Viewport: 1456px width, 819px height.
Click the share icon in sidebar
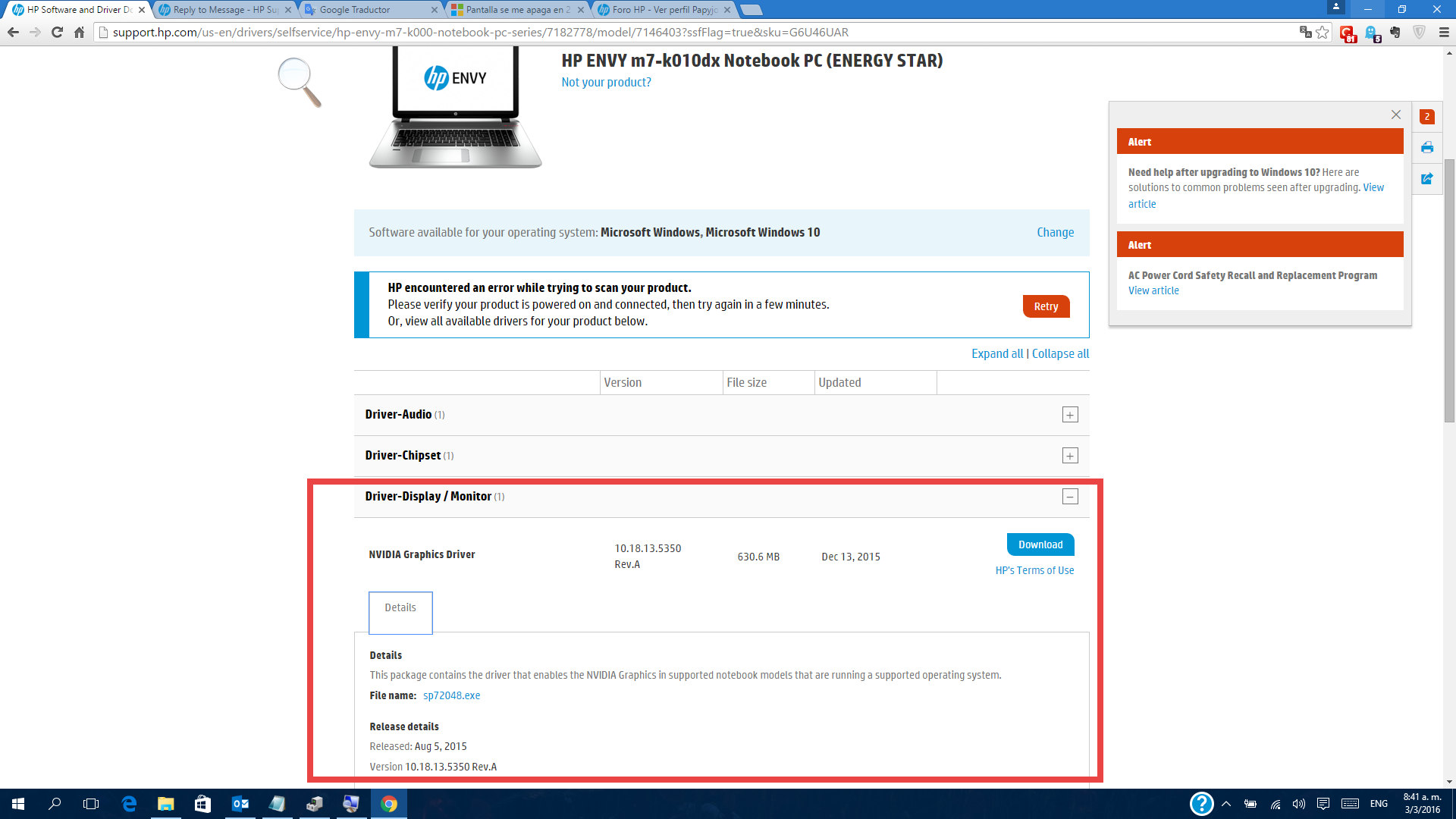point(1427,178)
